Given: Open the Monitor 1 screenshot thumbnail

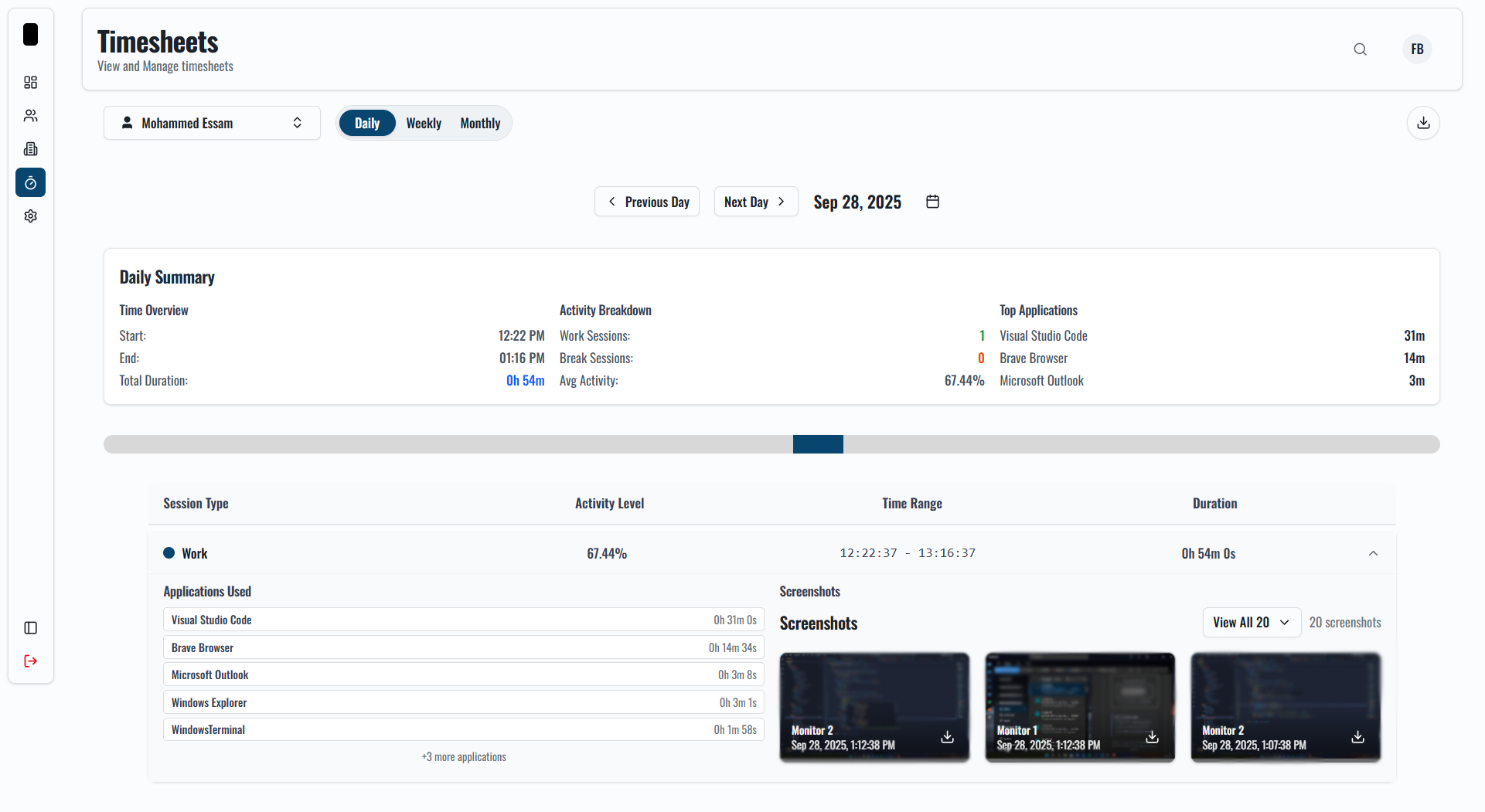Looking at the screenshot, I should [x=1079, y=707].
